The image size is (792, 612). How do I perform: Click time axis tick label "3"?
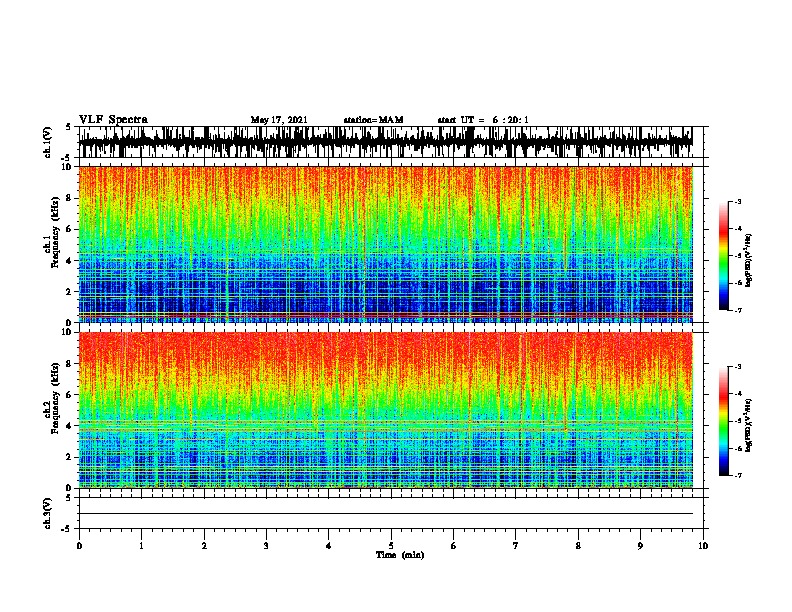(x=266, y=545)
